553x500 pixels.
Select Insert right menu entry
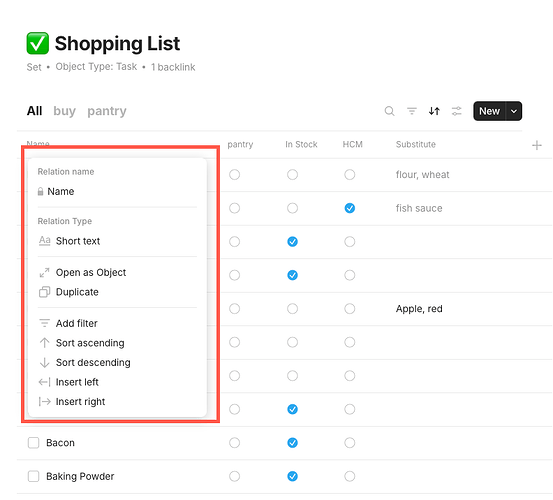click(80, 401)
